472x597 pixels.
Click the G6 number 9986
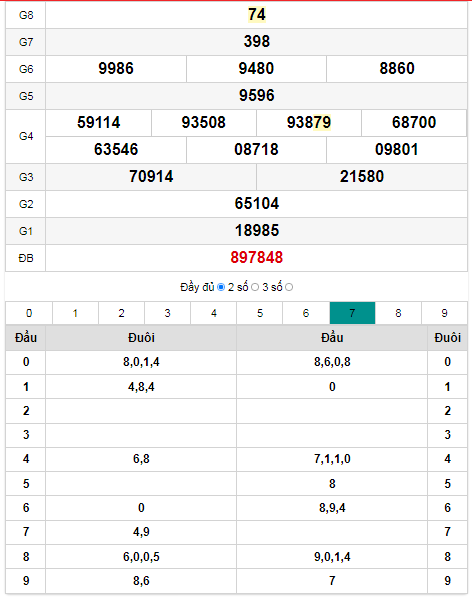116,69
